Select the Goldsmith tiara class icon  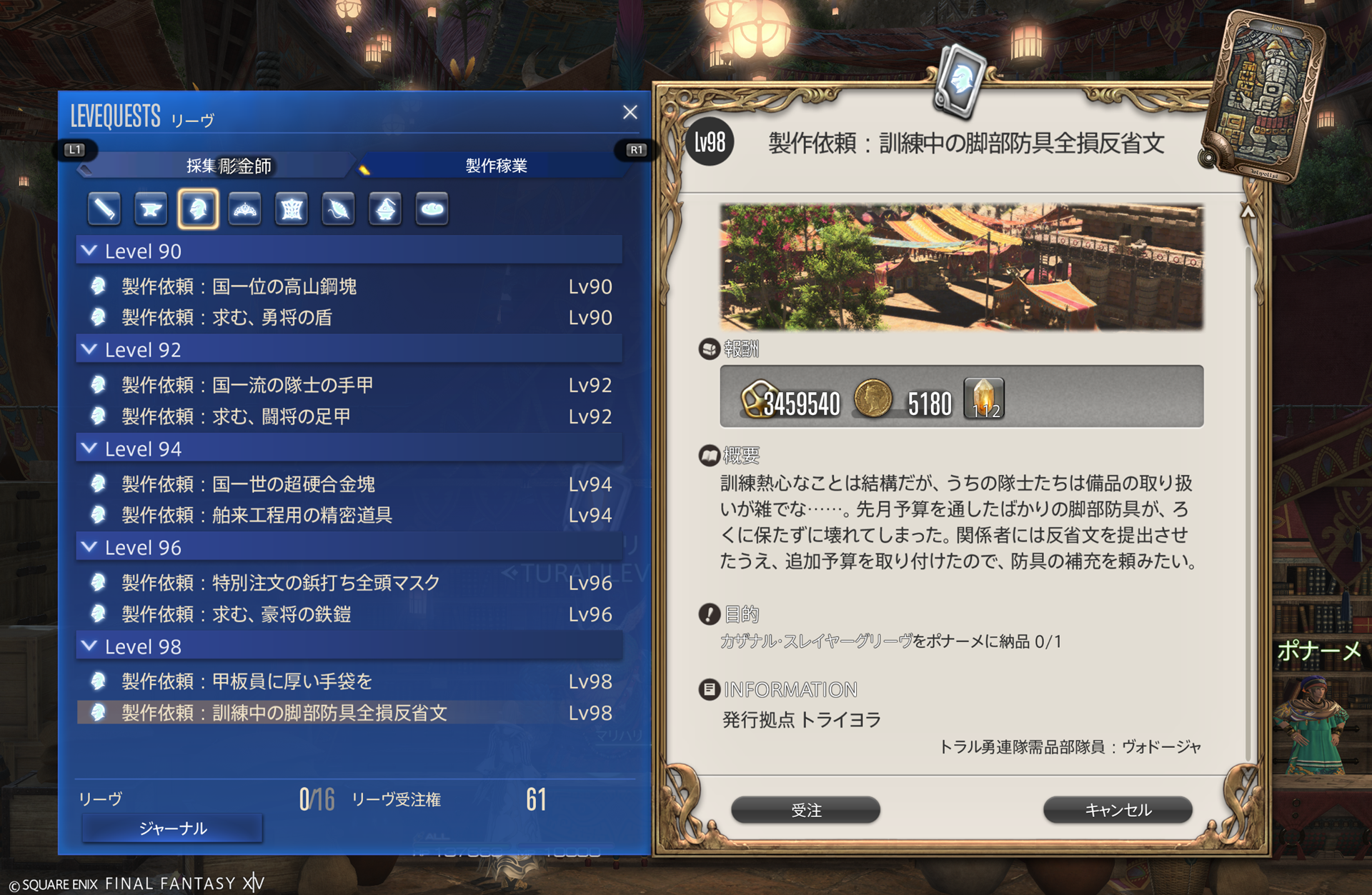coord(245,209)
